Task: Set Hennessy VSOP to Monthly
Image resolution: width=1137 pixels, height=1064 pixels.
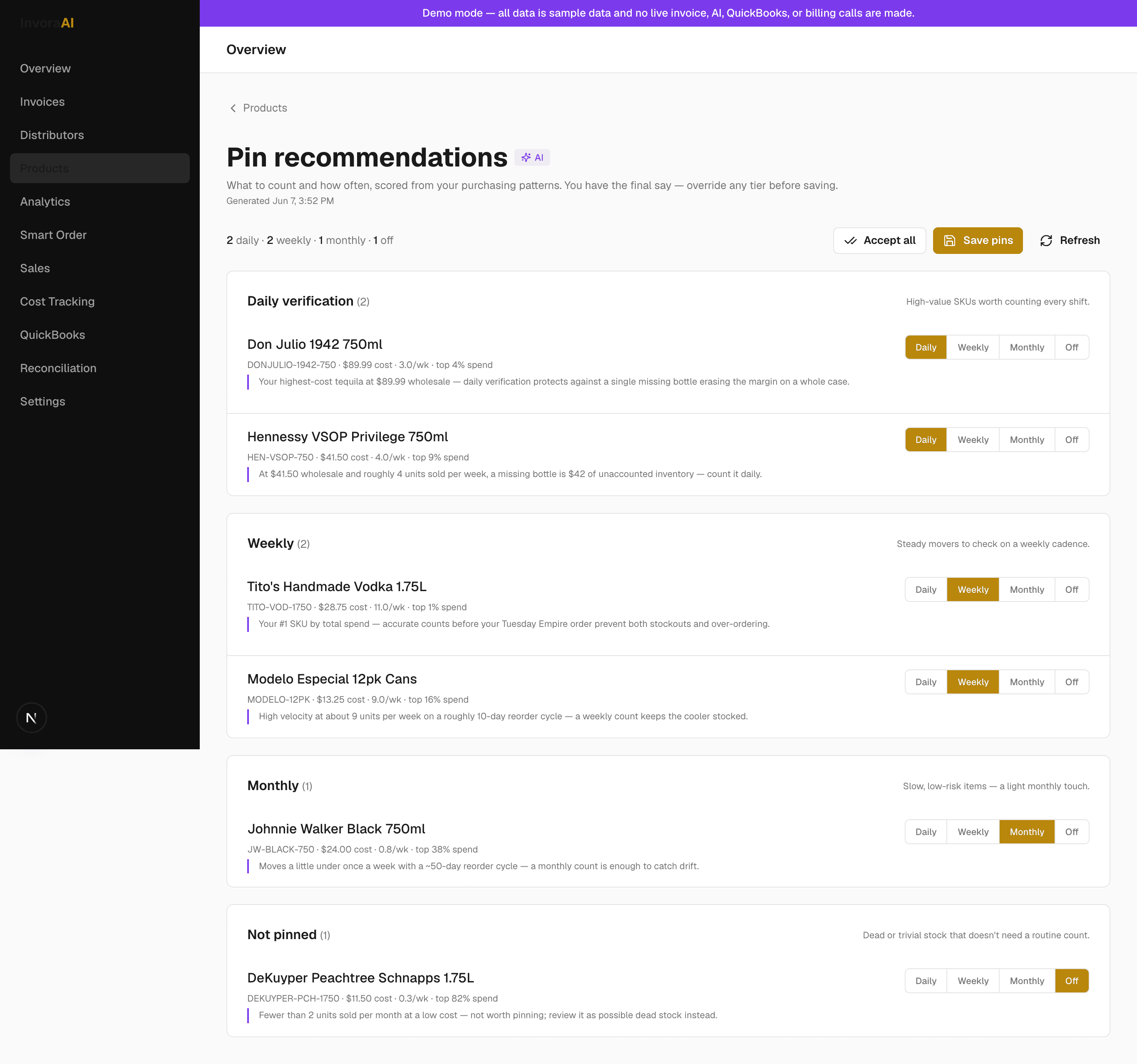Action: pyautogui.click(x=1027, y=440)
